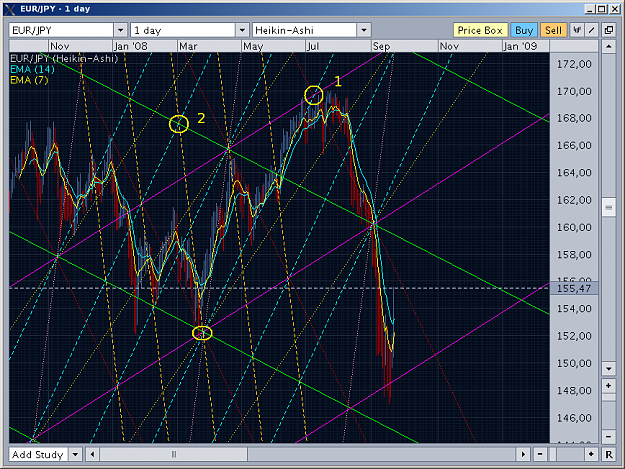Click the horizontal zoom slider track
Screen dimensions: 625x469
565,454
